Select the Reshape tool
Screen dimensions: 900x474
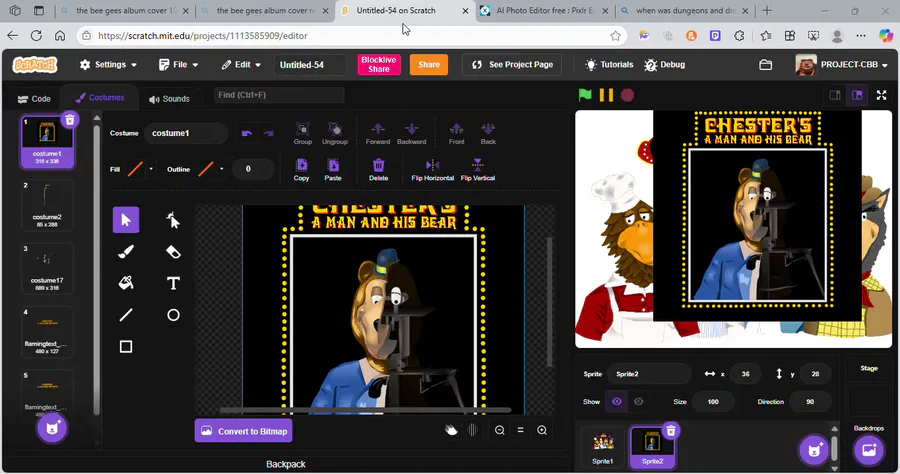tap(173, 220)
